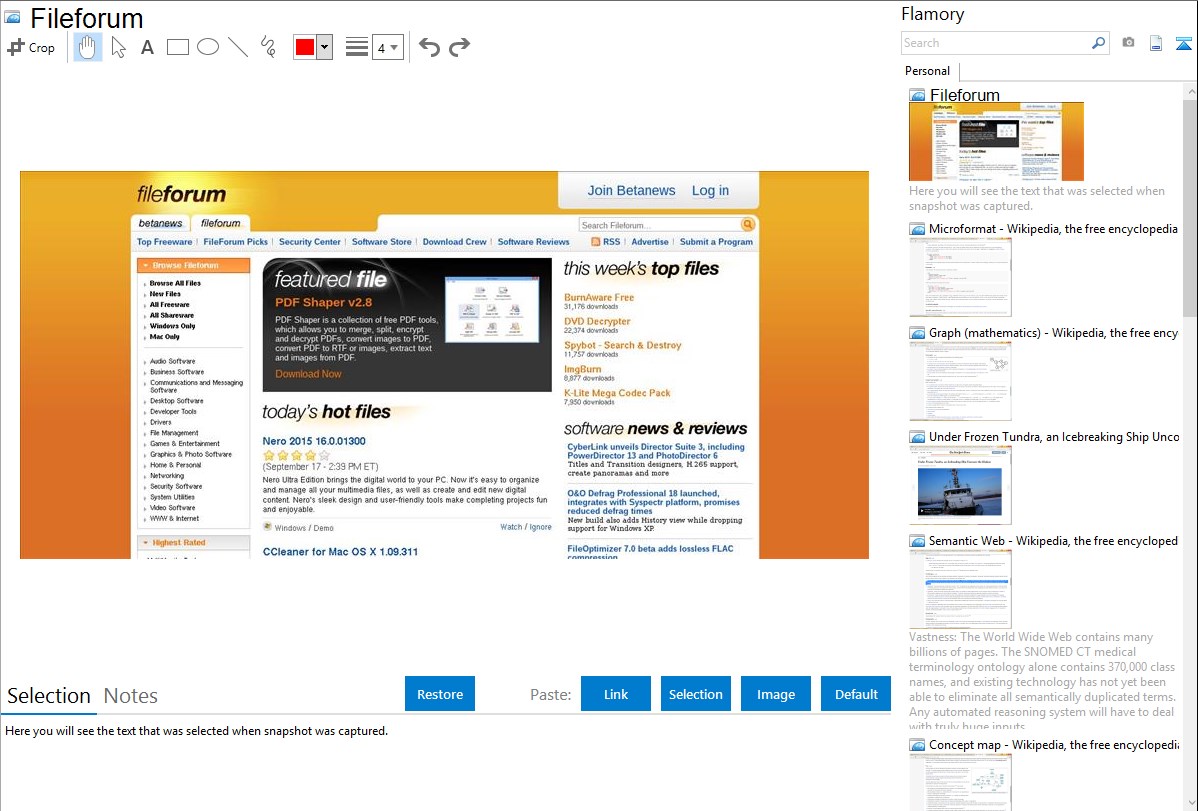The height and width of the screenshot is (811, 1198).
Task: Click the RSS feed icon in snapshot
Action: pos(595,242)
